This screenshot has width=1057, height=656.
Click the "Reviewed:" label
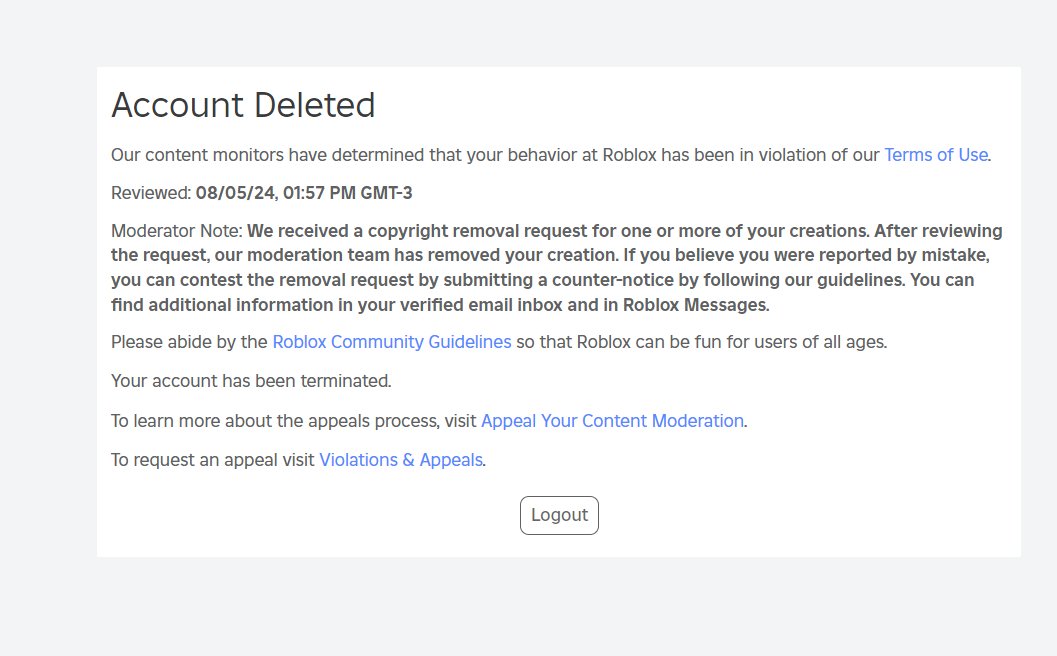click(x=151, y=193)
